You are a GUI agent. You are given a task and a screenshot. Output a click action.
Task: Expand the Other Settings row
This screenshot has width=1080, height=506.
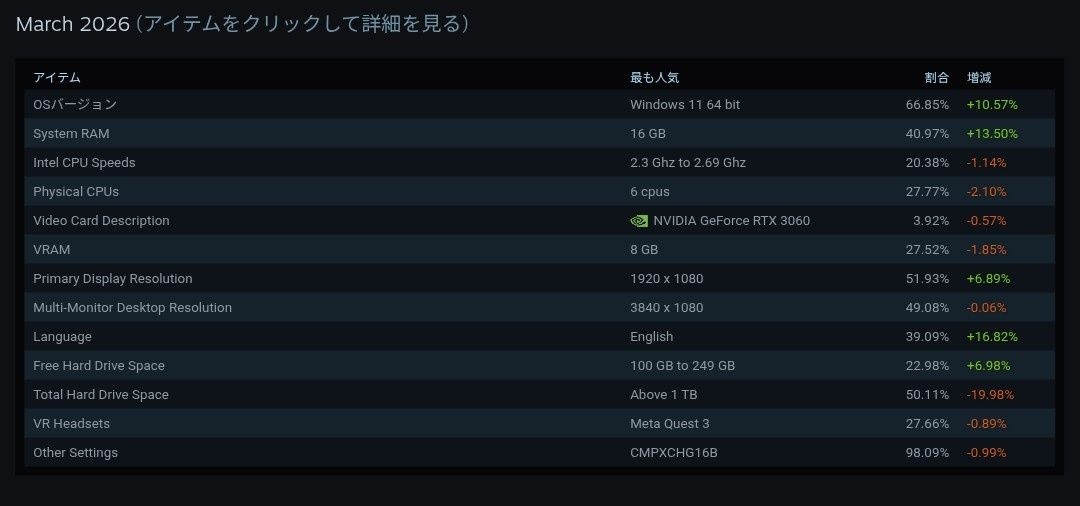pyautogui.click(x=75, y=453)
